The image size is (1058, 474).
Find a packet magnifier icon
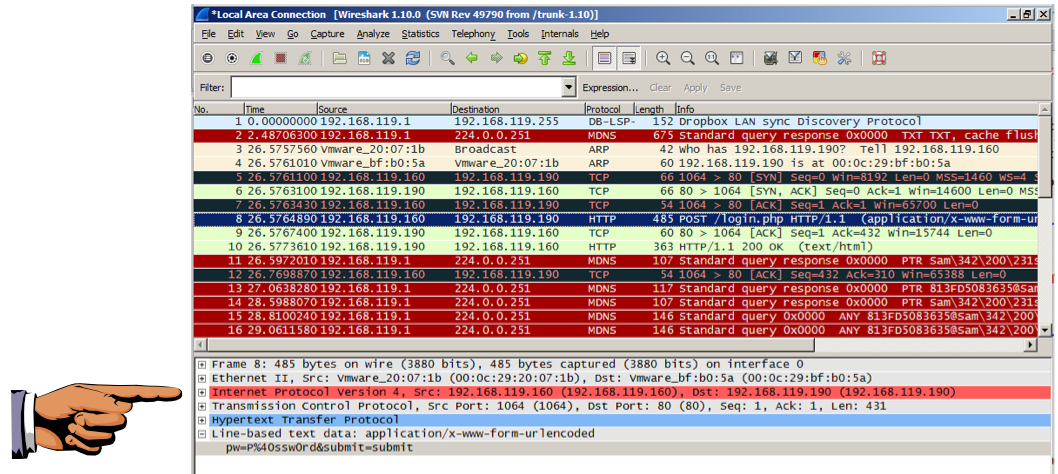(447, 59)
